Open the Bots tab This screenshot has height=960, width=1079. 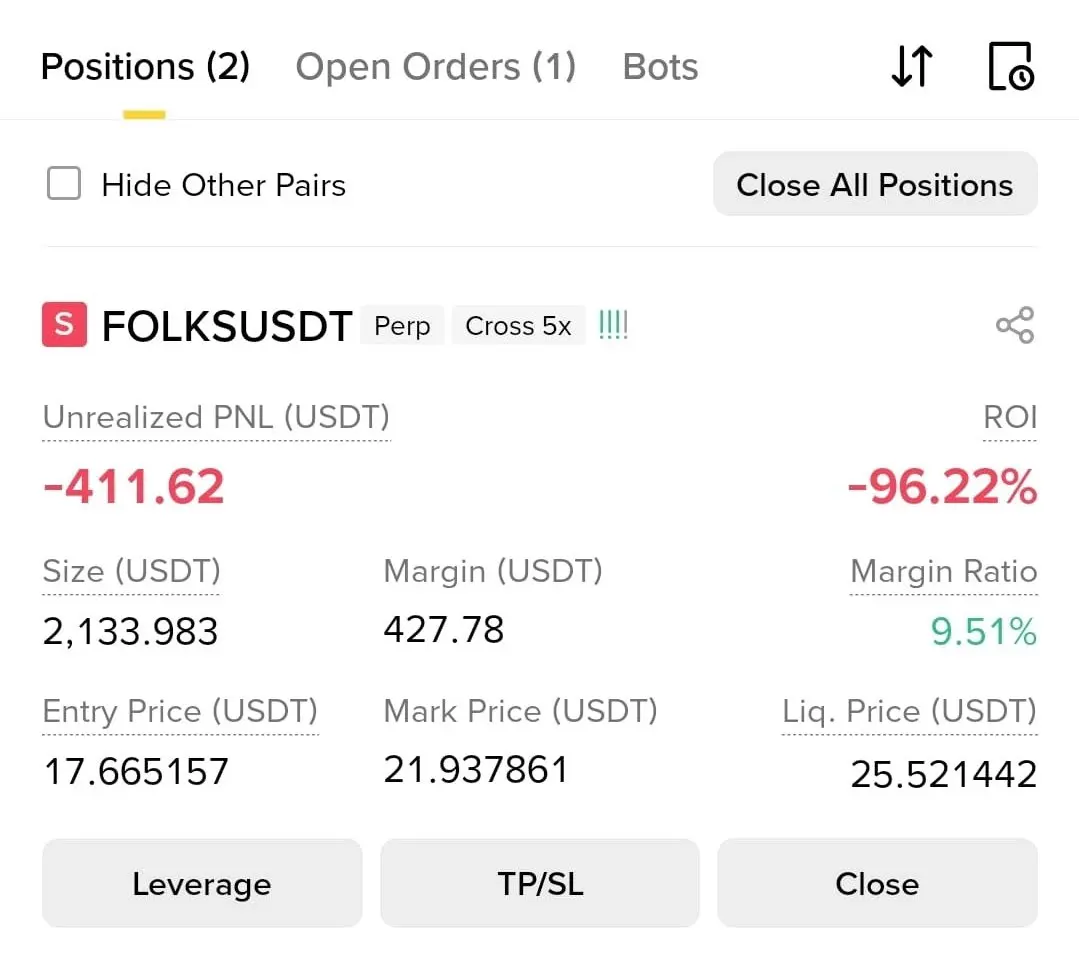pyautogui.click(x=660, y=67)
